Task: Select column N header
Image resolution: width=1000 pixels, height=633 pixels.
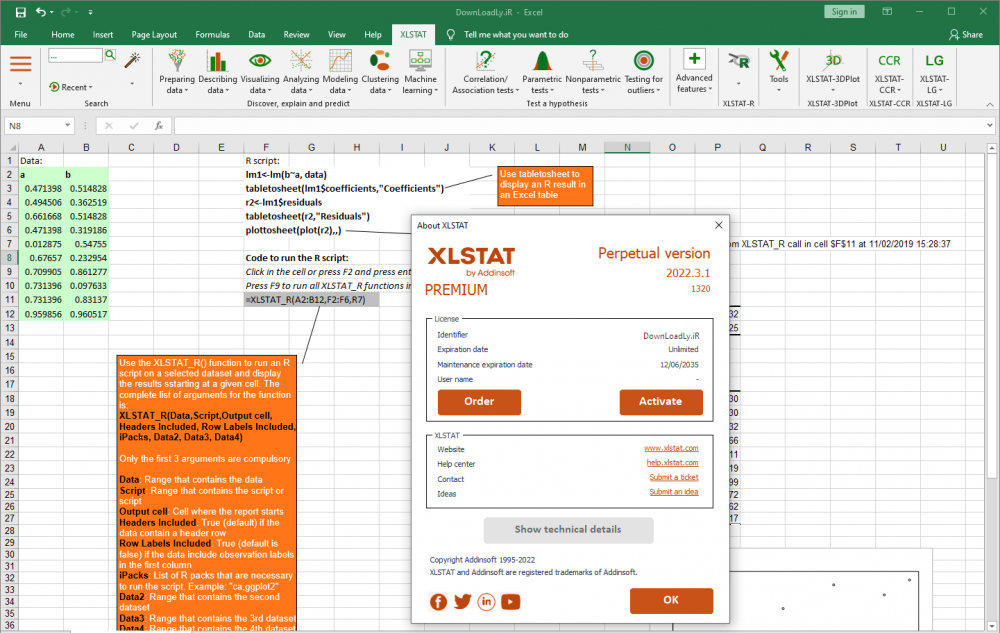Action: pos(628,147)
